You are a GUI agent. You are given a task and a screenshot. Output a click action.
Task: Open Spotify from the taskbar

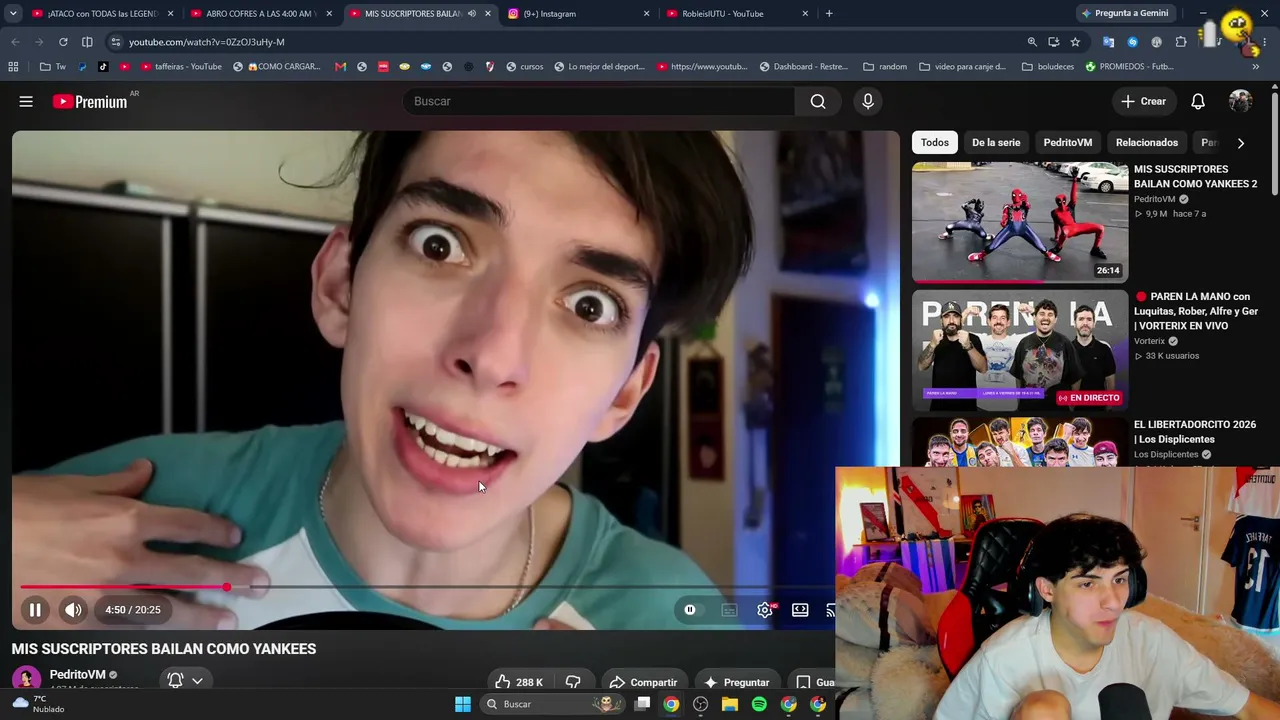pos(759,704)
